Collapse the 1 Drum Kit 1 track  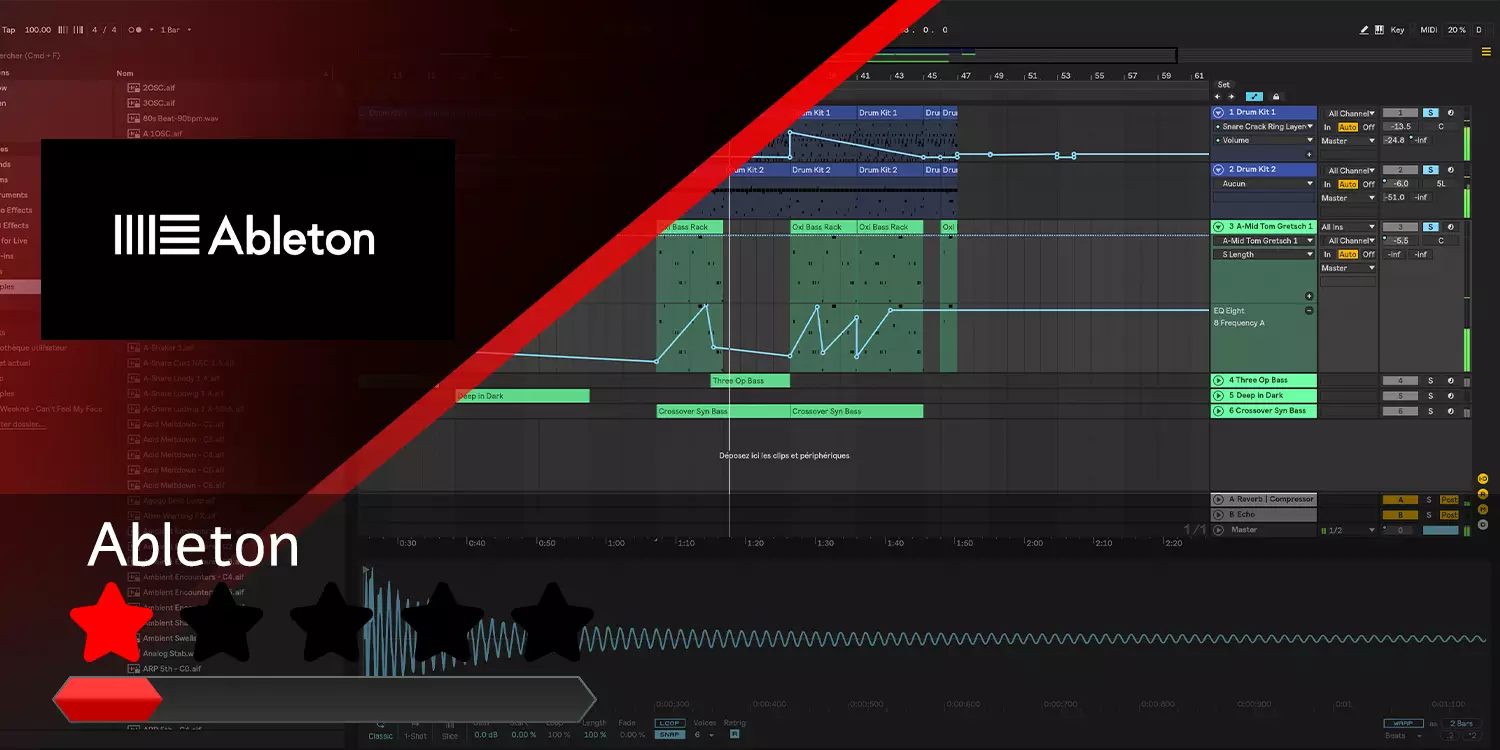[1218, 113]
